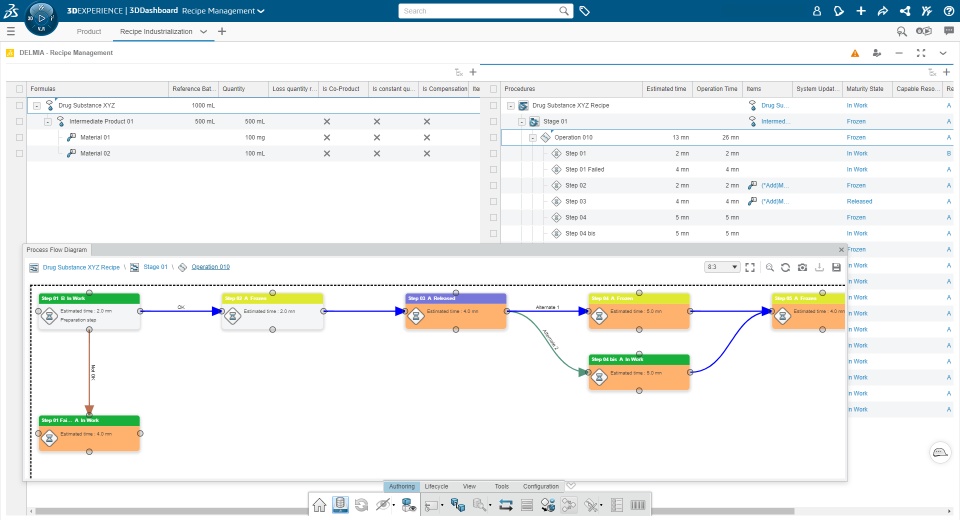Take a snapshot with camera icon
The width and height of the screenshot is (960, 520).
(x=802, y=267)
